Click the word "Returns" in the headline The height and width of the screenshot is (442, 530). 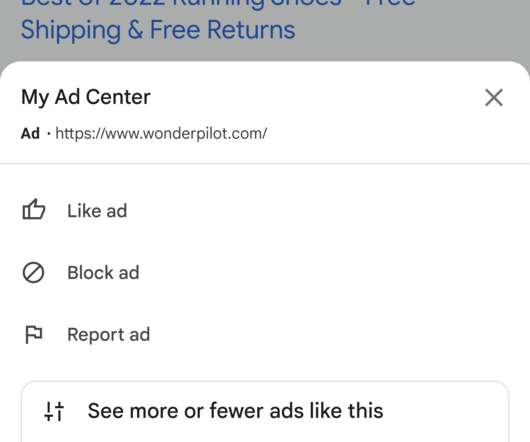tap(251, 30)
